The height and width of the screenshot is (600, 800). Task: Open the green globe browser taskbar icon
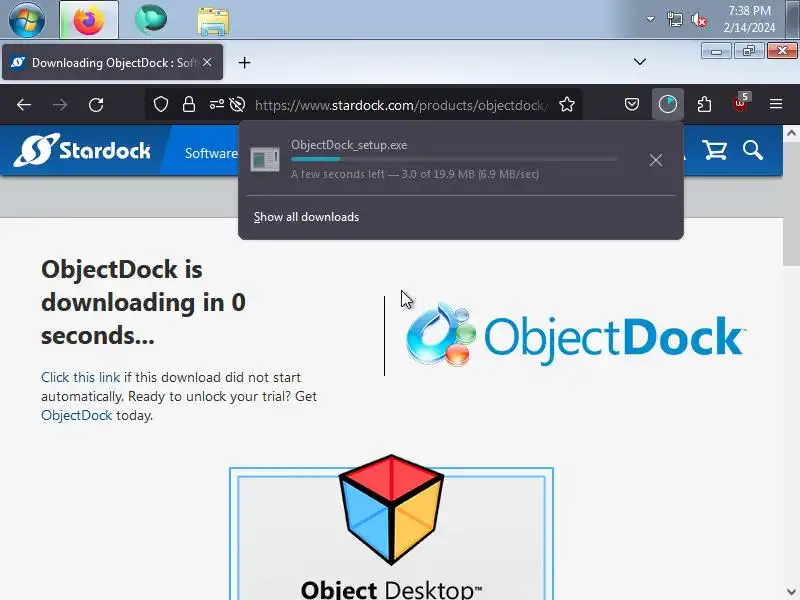(x=151, y=20)
